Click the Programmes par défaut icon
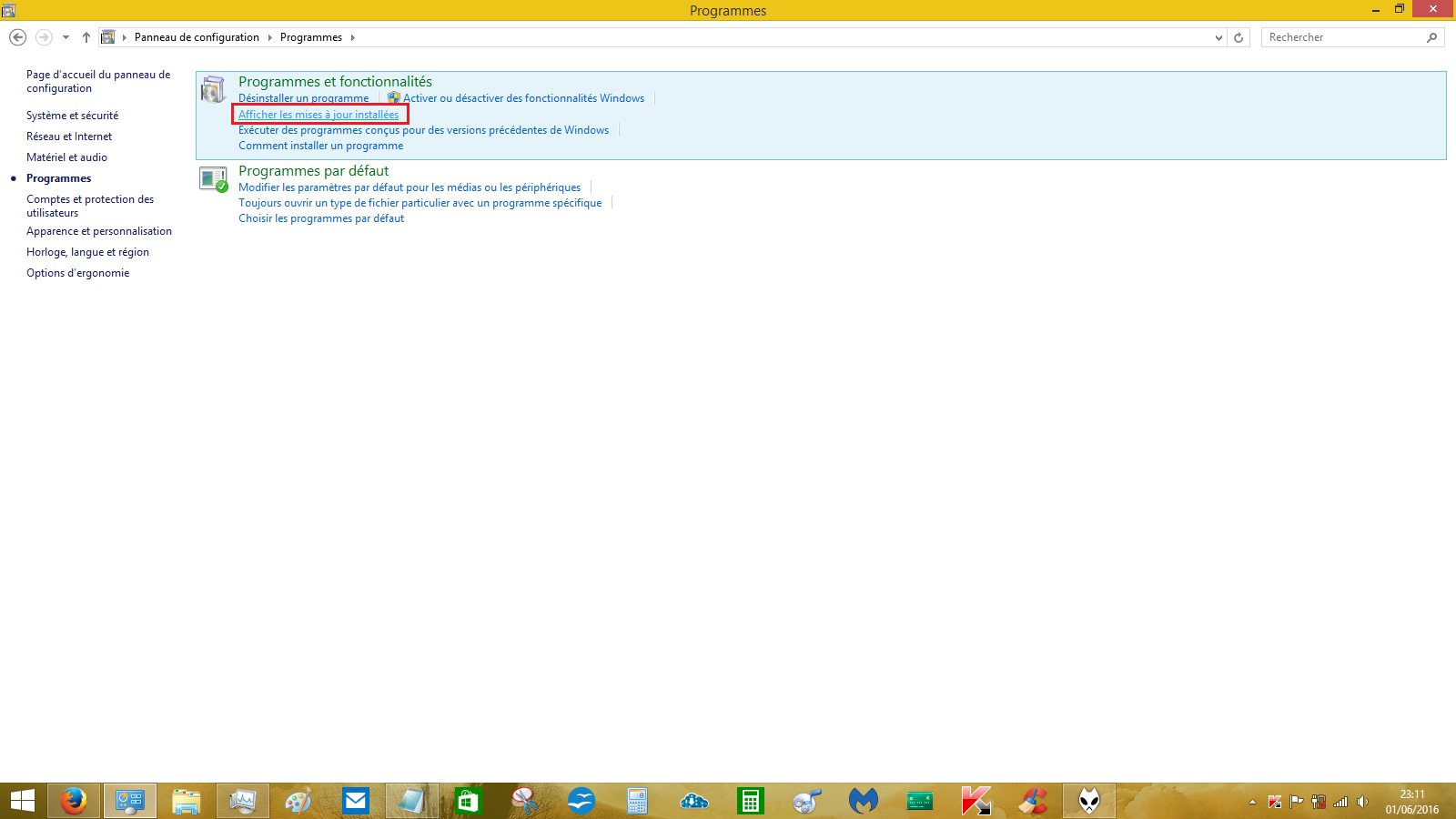The width and height of the screenshot is (1456, 819). coord(214,179)
